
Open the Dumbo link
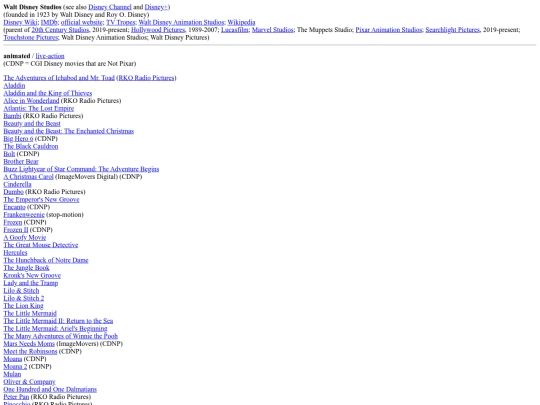click(x=13, y=192)
